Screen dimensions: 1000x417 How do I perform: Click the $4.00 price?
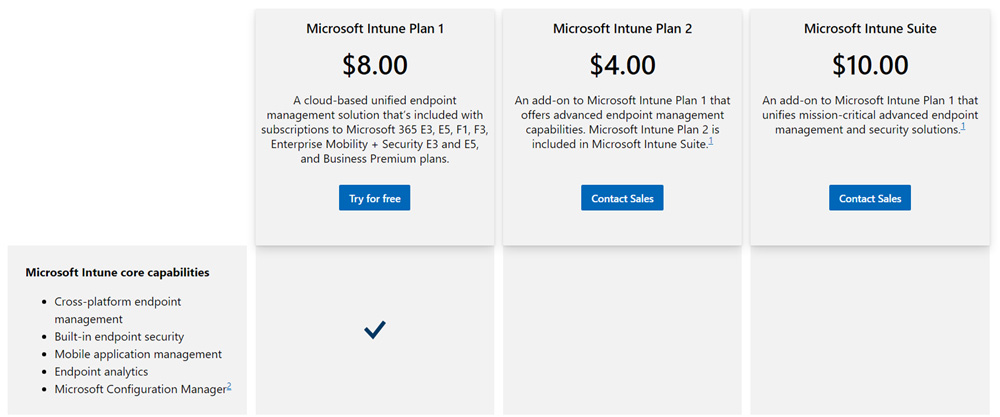[622, 65]
